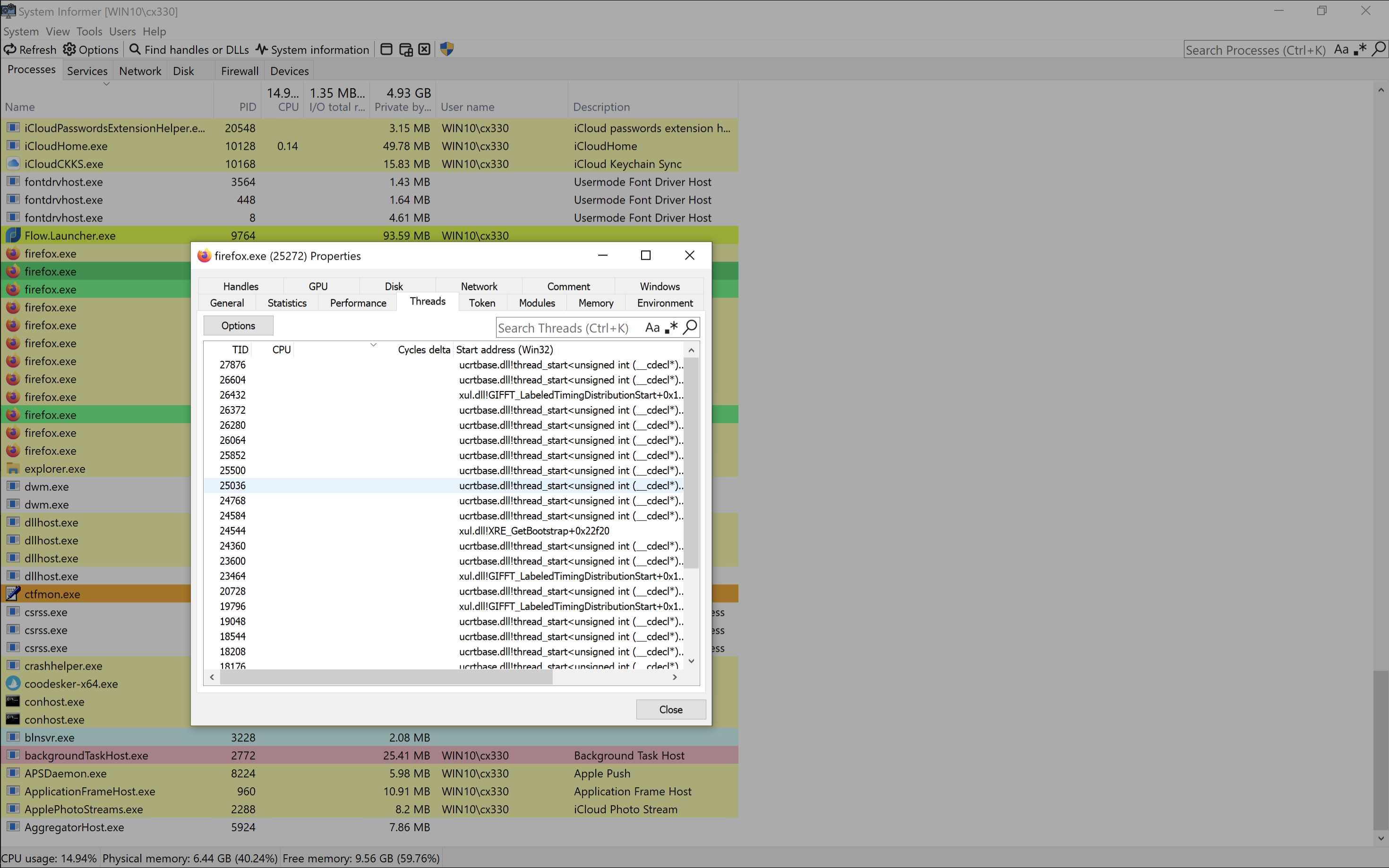
Task: Select thread row with TID 24544
Action: tap(444, 531)
